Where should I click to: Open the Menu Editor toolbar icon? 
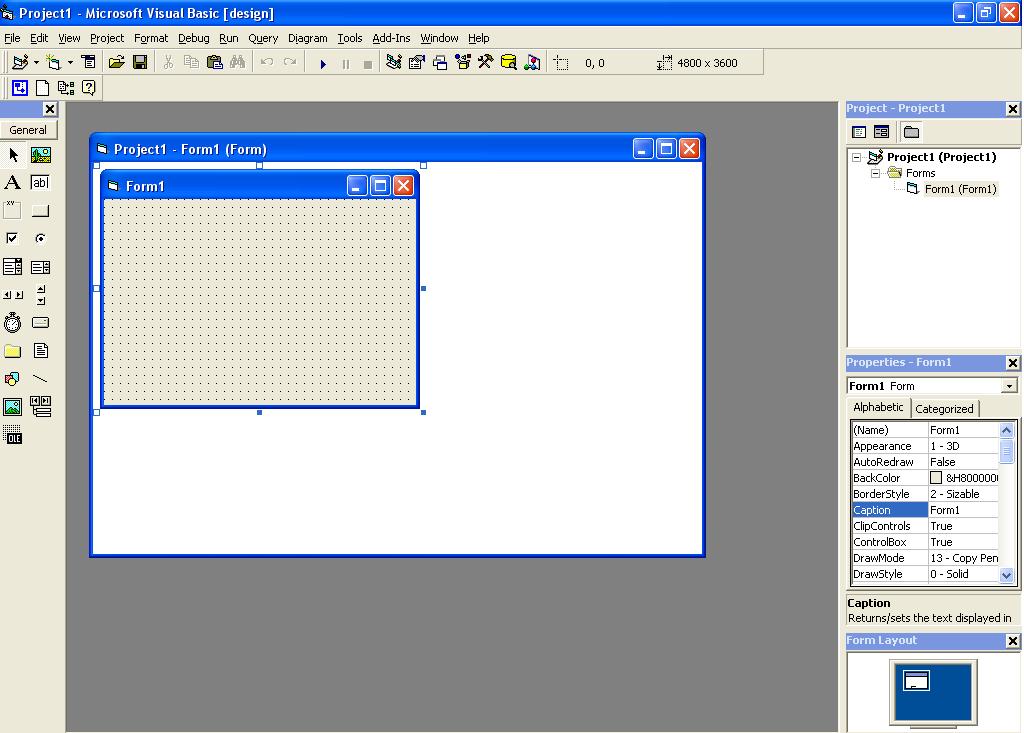tap(88, 62)
